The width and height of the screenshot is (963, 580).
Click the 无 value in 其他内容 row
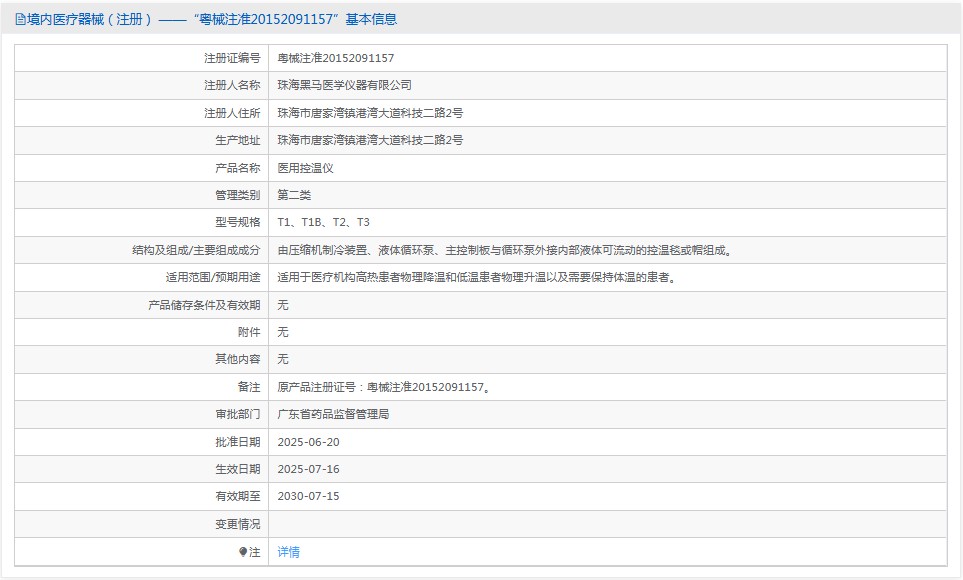283,359
